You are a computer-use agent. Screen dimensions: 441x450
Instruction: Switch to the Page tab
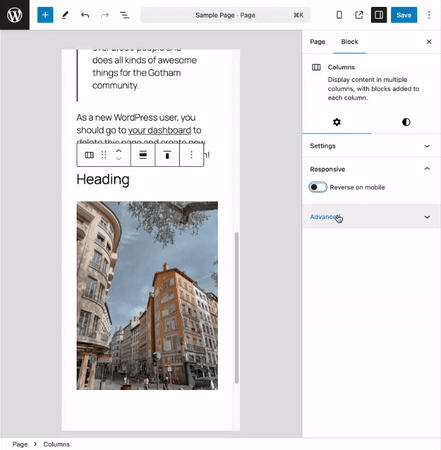pos(317,42)
